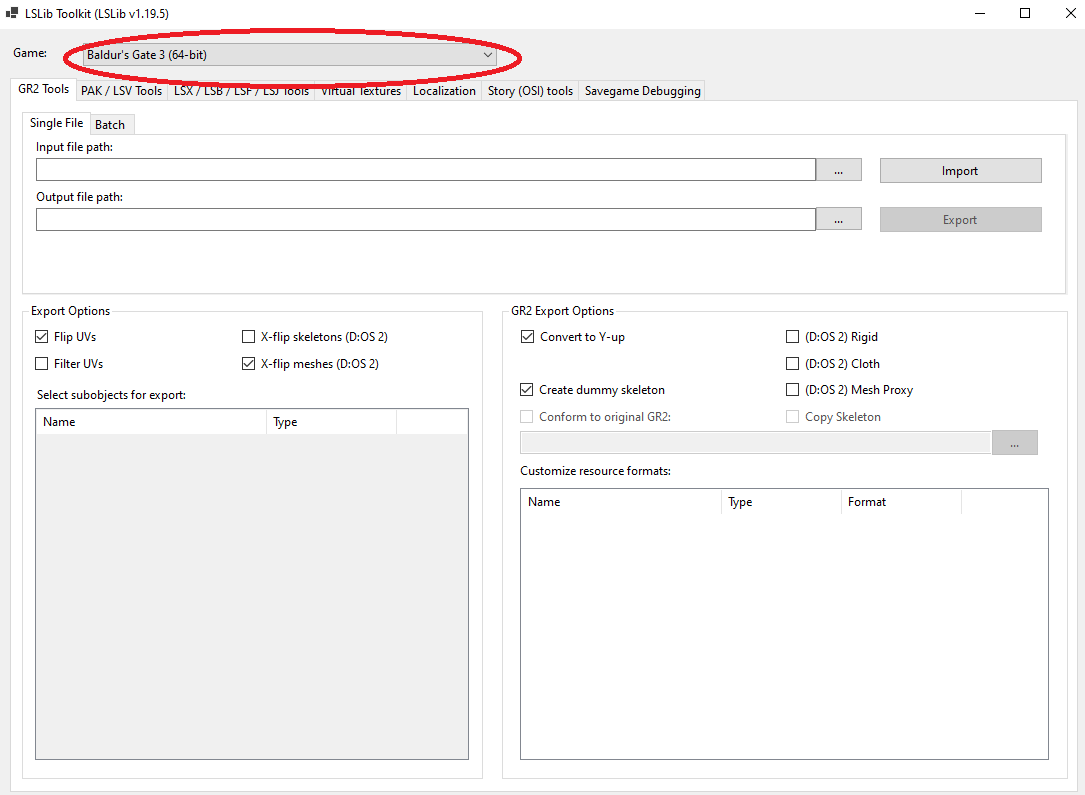This screenshot has width=1085, height=795.
Task: Maximize the LSLib Toolkit window
Action: [x=1025, y=13]
